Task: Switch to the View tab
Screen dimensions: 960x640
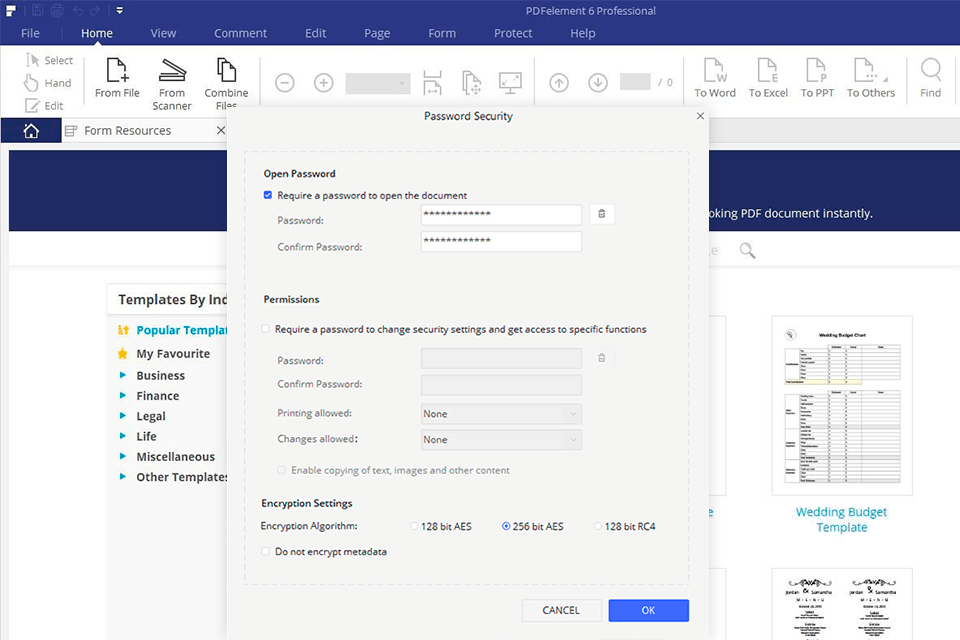Action: (x=163, y=33)
